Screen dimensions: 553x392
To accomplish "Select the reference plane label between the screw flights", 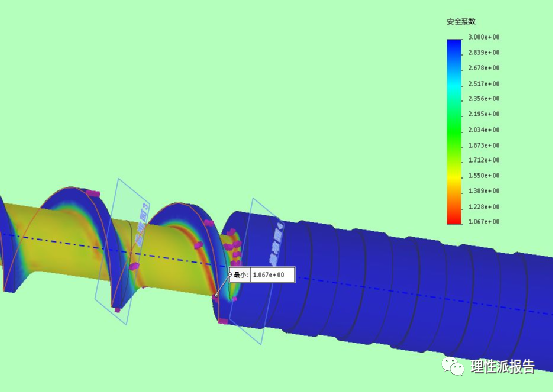I will (143, 224).
